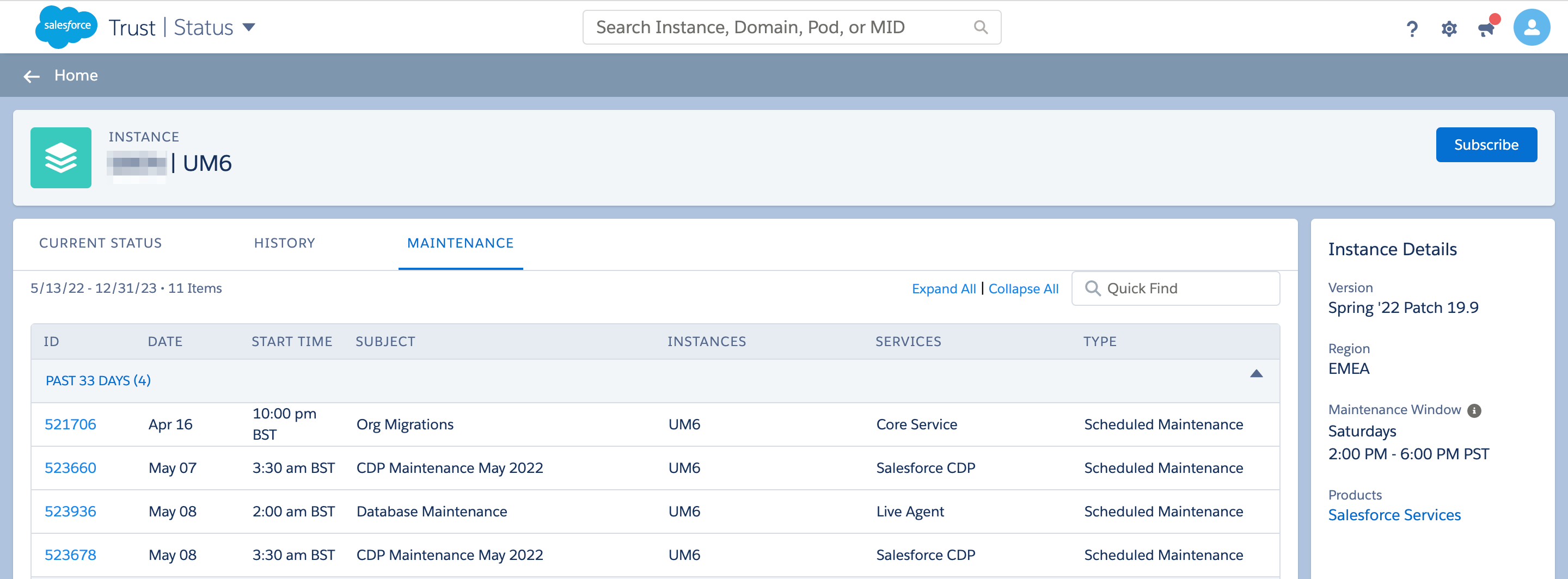Open maintenance record 523678

point(71,555)
